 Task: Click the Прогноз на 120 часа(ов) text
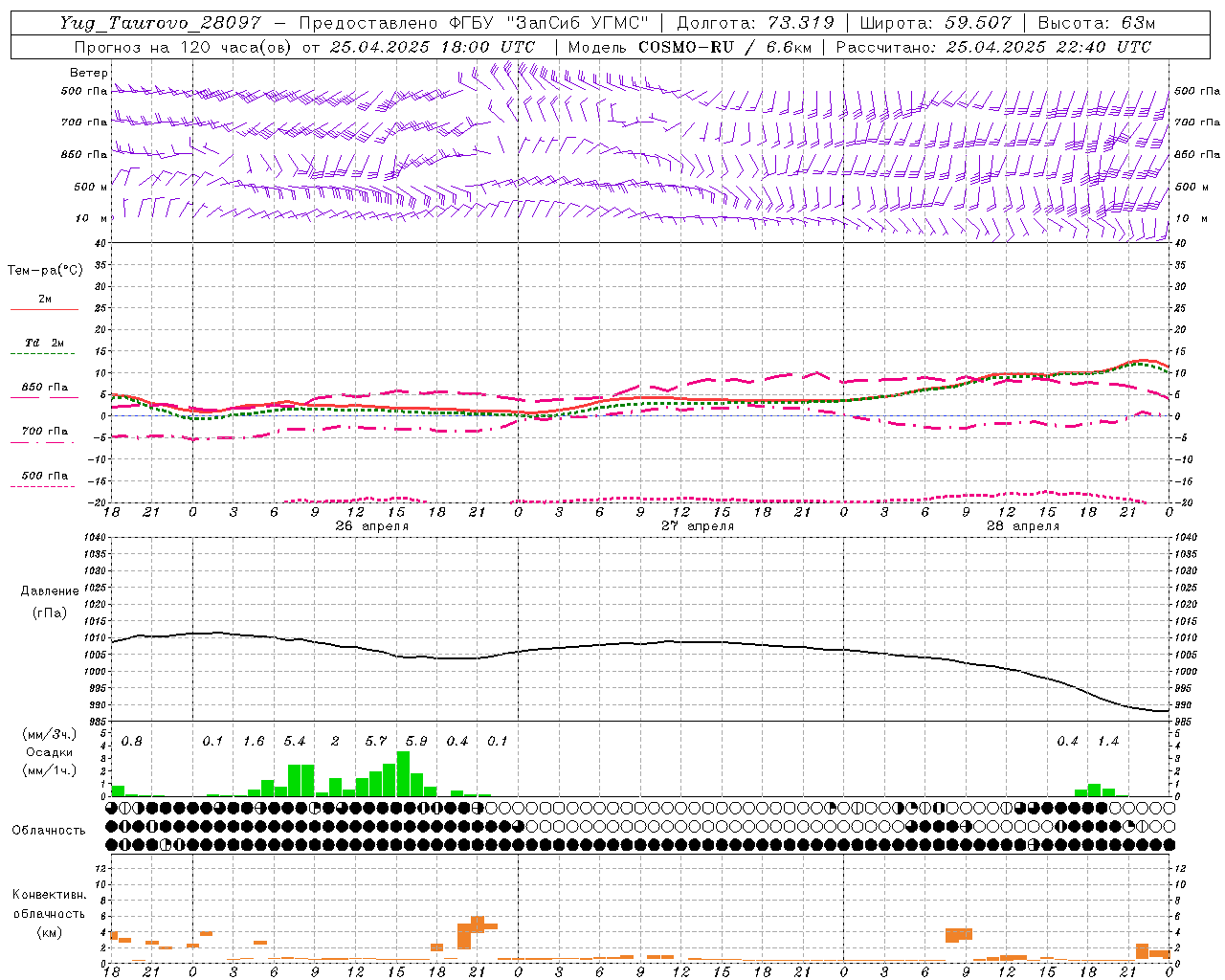tap(184, 47)
